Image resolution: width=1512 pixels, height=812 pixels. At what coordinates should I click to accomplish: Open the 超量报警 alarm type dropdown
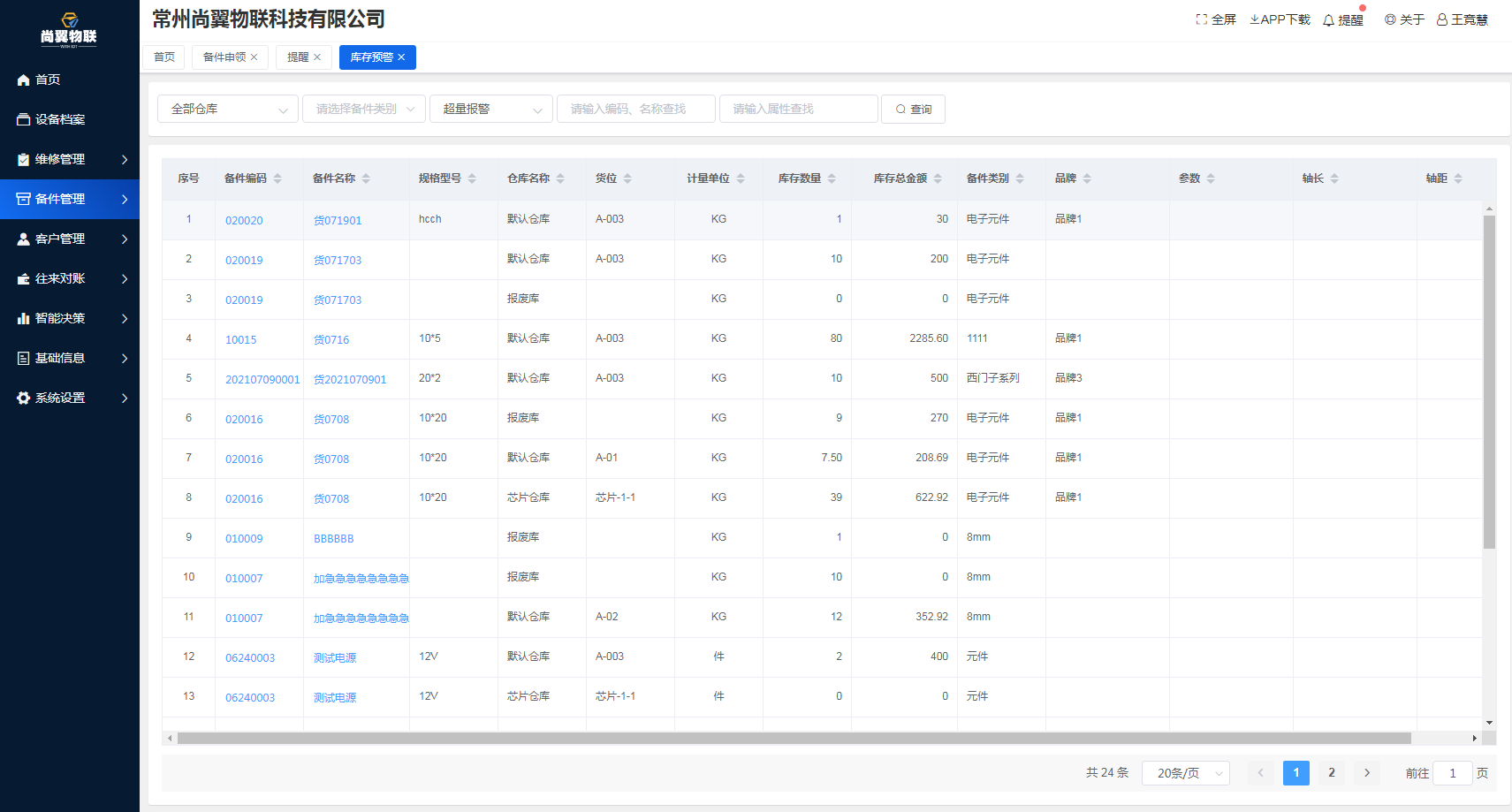click(x=491, y=109)
